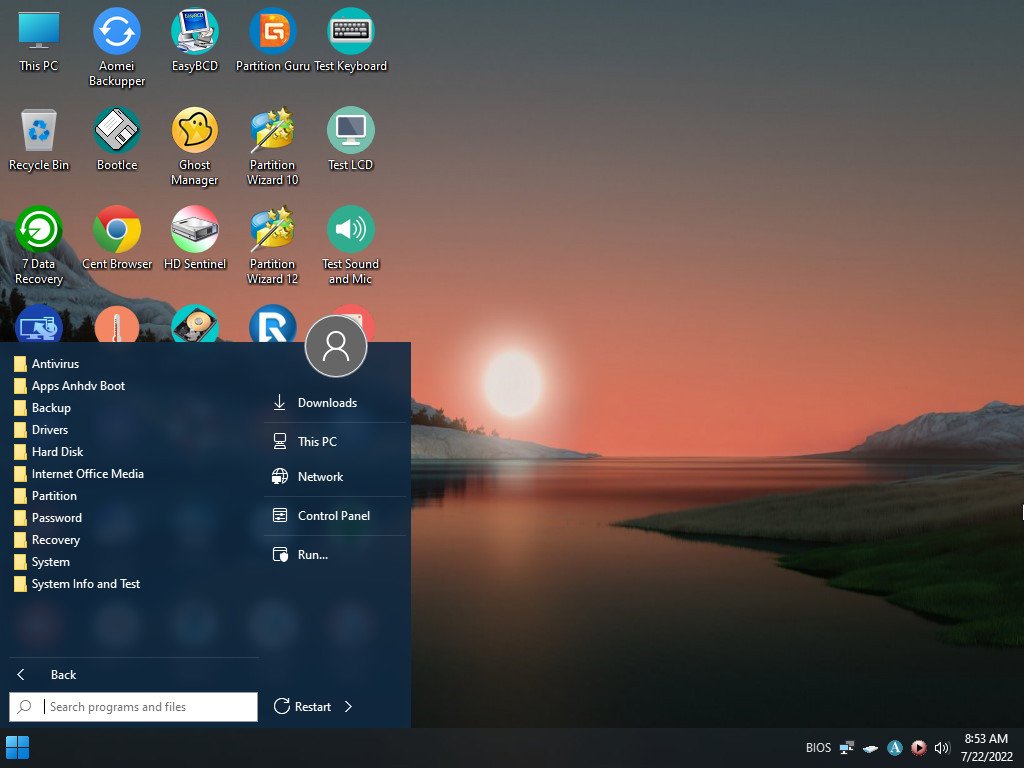This screenshot has width=1024, height=768.
Task: Select Downloads in the Start menu
Action: 327,403
